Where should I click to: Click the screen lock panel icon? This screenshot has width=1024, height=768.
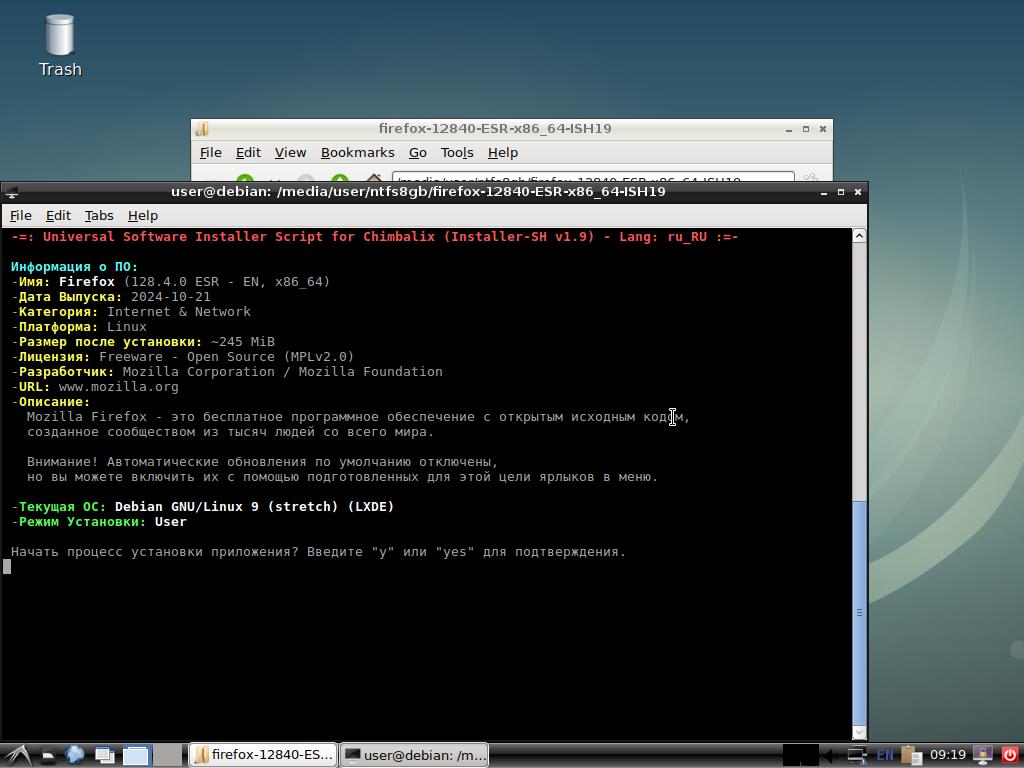[982, 755]
